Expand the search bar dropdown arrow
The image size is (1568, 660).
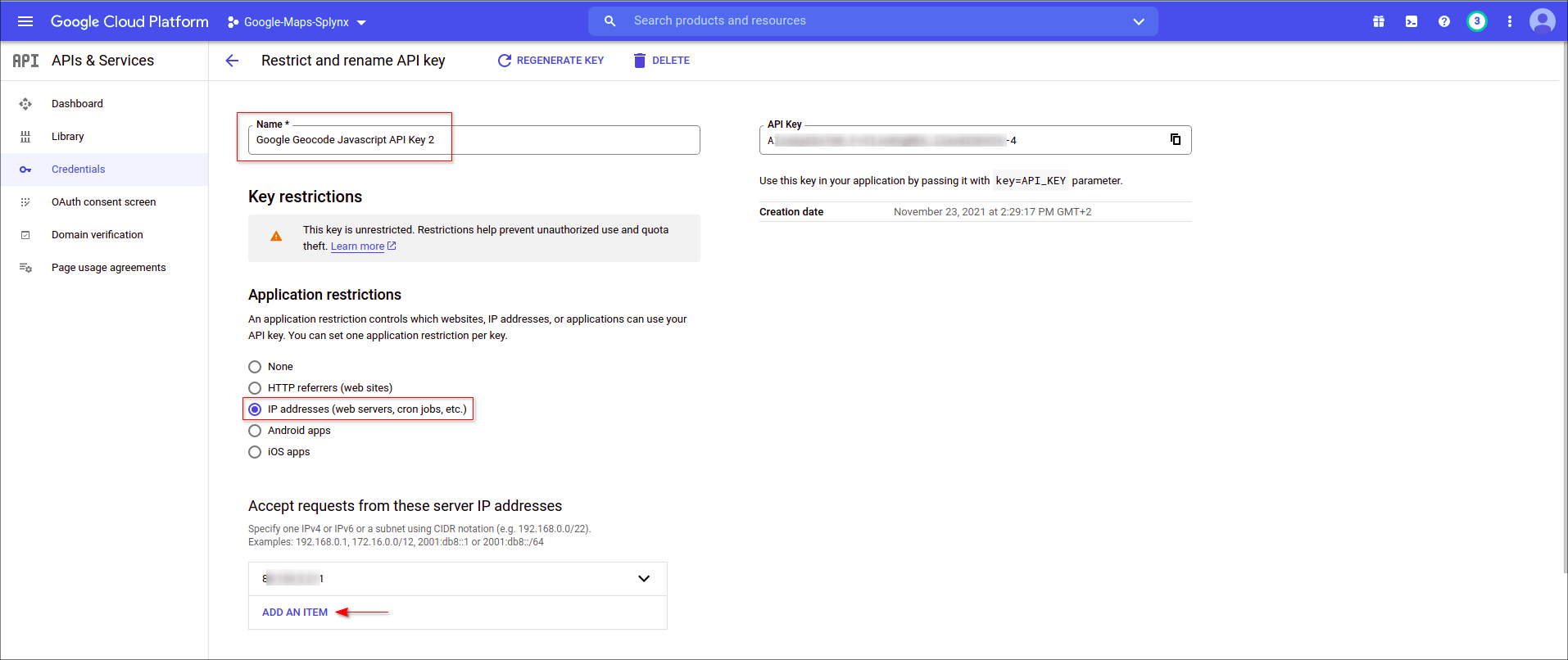[1138, 21]
